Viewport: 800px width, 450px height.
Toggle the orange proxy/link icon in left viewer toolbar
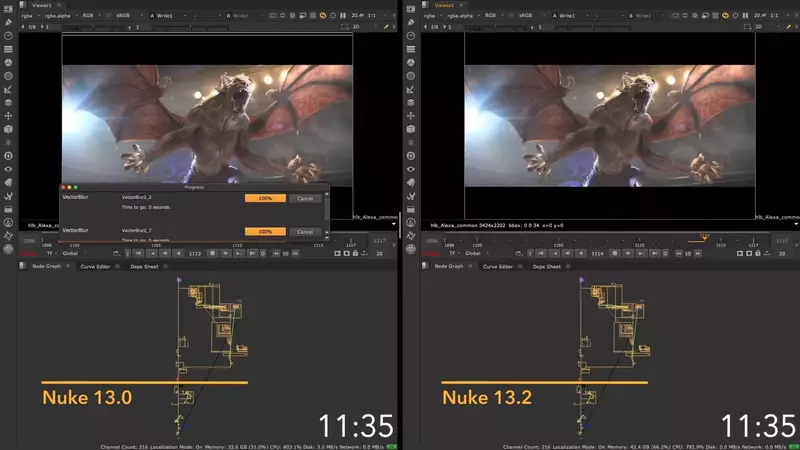[x=323, y=16]
